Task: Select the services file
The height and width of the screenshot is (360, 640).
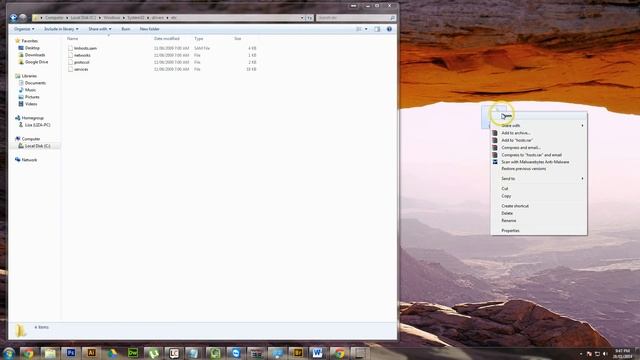Action: coord(81,69)
